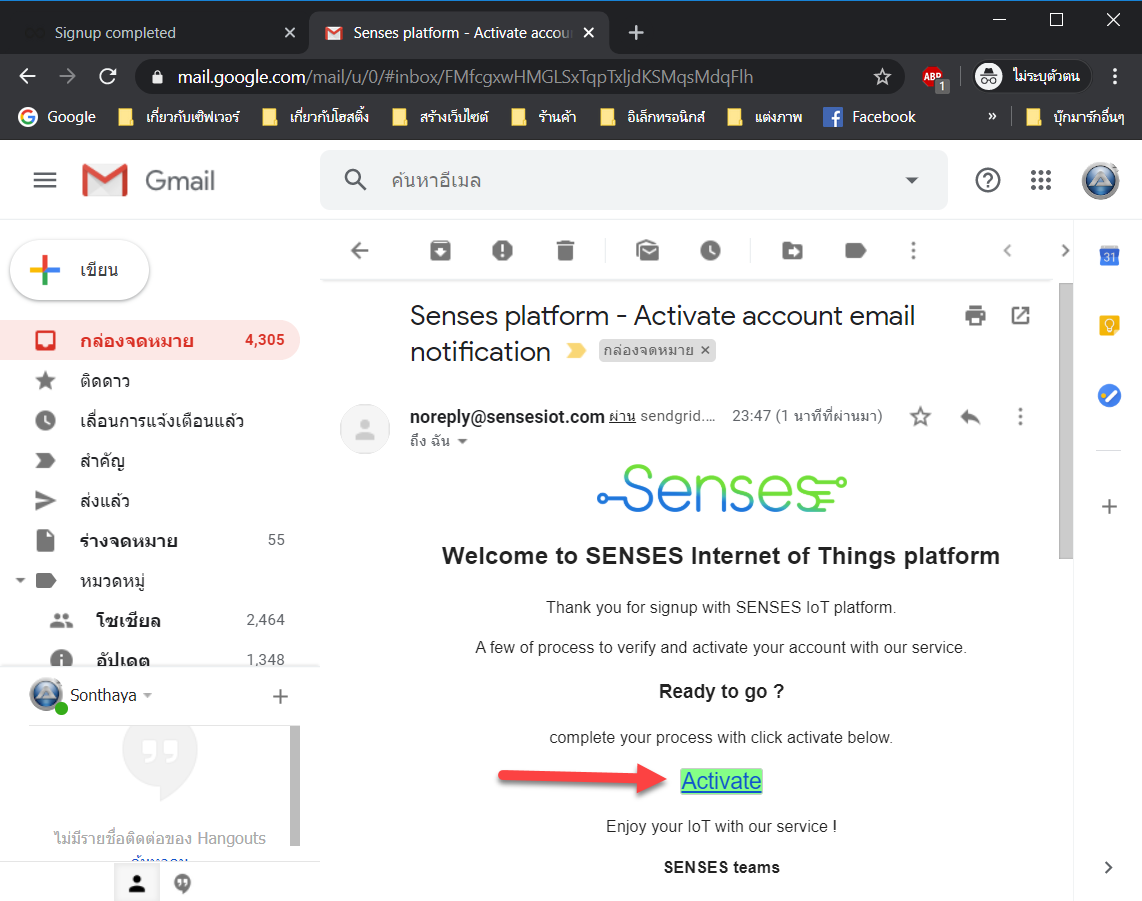Open Google Tasks side panel icon
The width and height of the screenshot is (1142, 901).
click(1108, 396)
